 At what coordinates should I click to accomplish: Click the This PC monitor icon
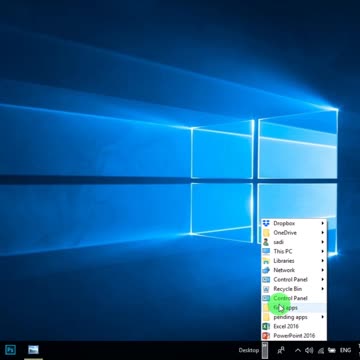[266, 251]
